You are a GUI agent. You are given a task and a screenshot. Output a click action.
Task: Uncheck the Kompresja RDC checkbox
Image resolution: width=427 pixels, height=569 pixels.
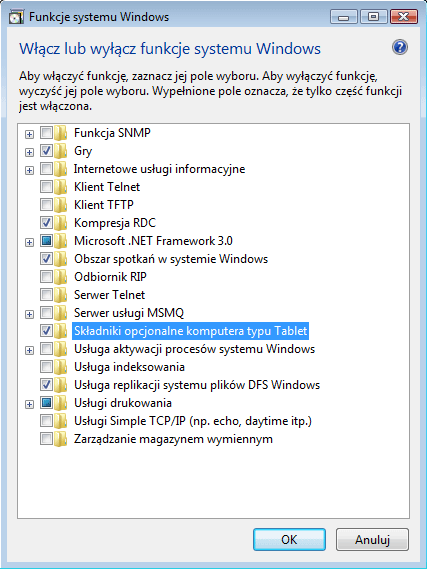pos(46,223)
